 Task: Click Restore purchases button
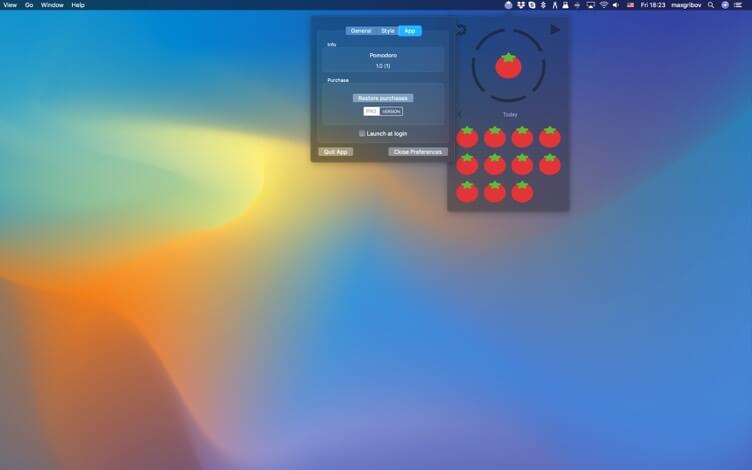(383, 98)
